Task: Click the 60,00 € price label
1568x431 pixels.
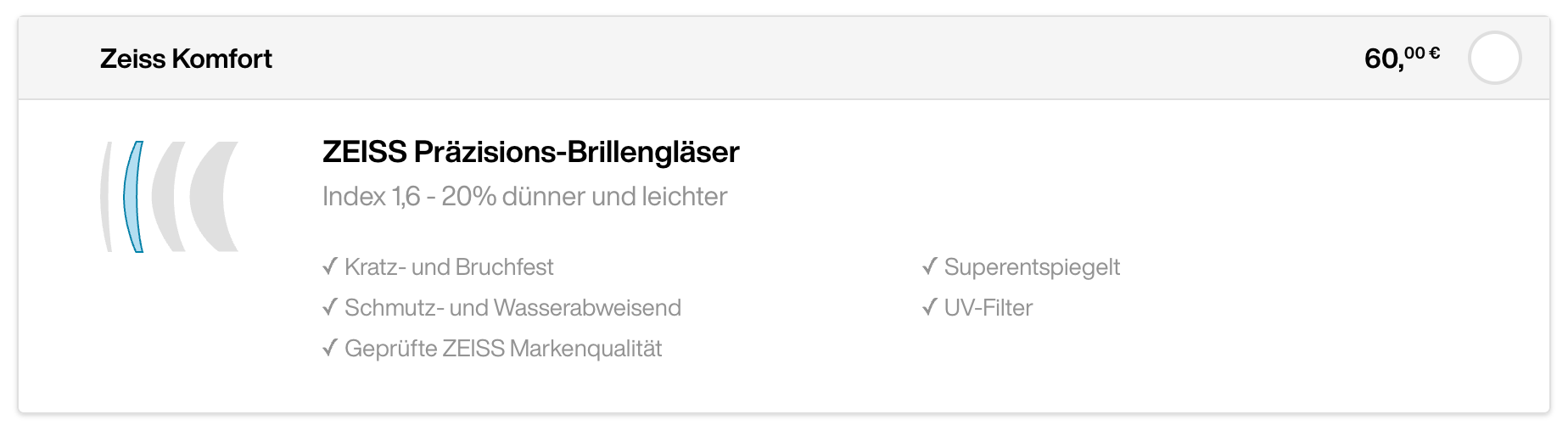Action: [1402, 58]
